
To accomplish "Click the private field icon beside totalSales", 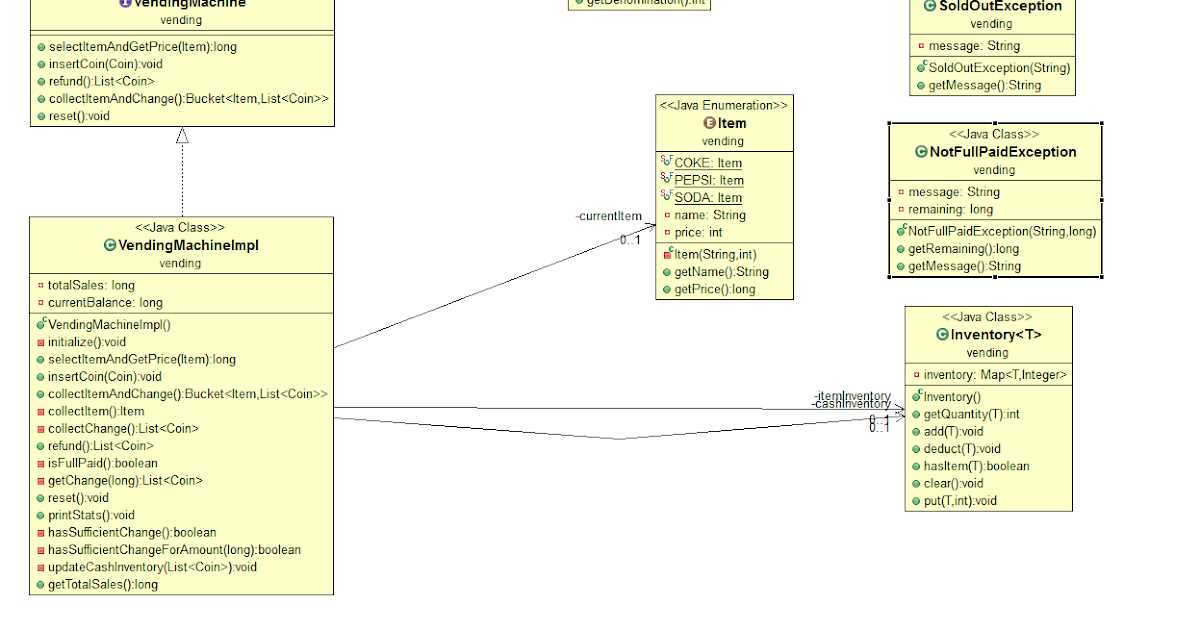I will 41,285.
